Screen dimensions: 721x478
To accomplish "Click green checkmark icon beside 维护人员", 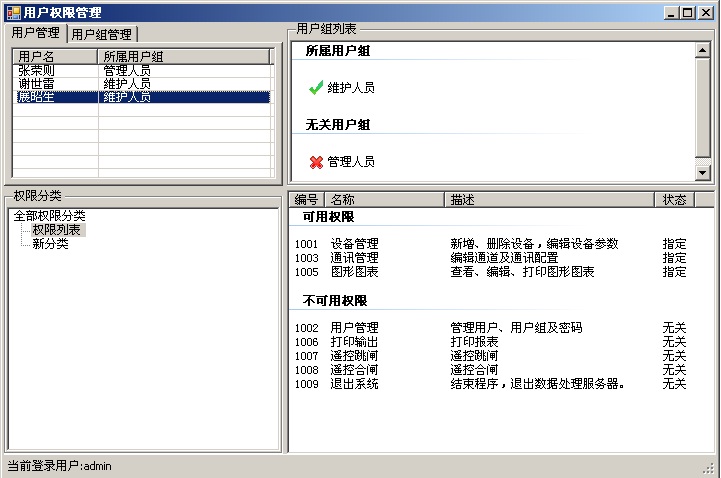I will (316, 88).
